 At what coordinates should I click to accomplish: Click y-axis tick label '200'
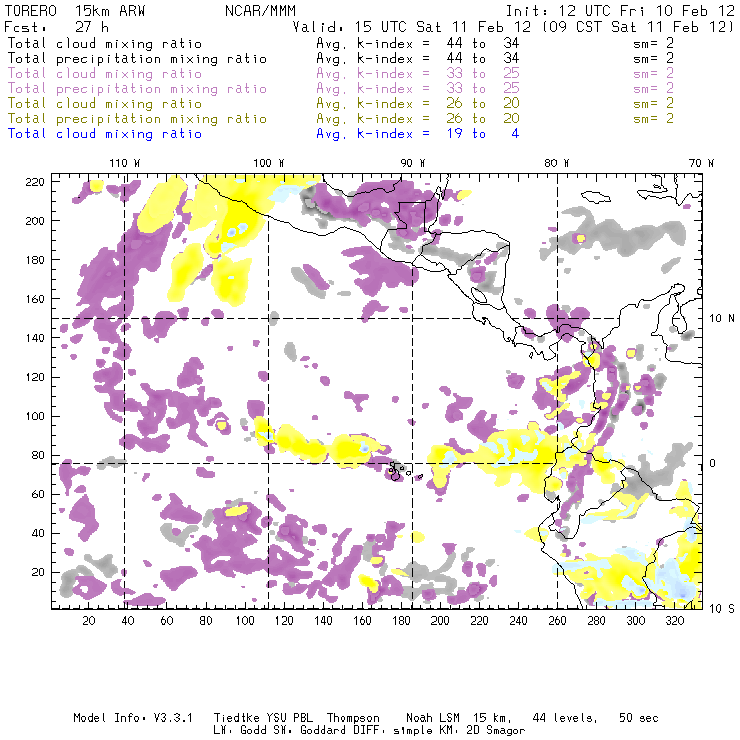pyautogui.click(x=35, y=221)
